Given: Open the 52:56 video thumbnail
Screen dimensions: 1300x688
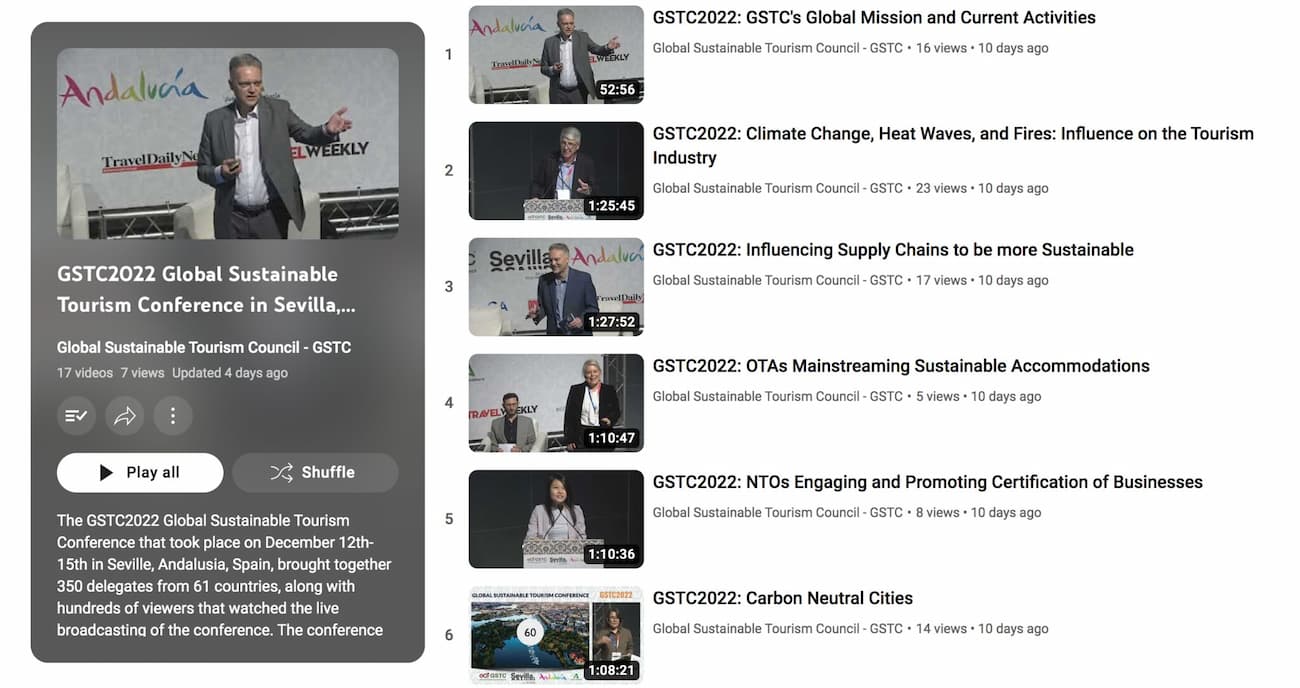Looking at the screenshot, I should [556, 55].
